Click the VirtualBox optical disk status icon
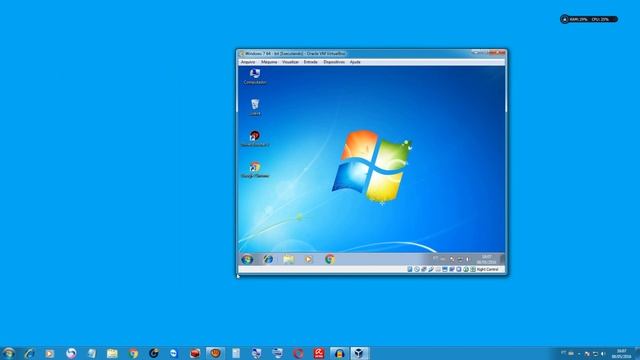640x360 pixels. (x=417, y=269)
